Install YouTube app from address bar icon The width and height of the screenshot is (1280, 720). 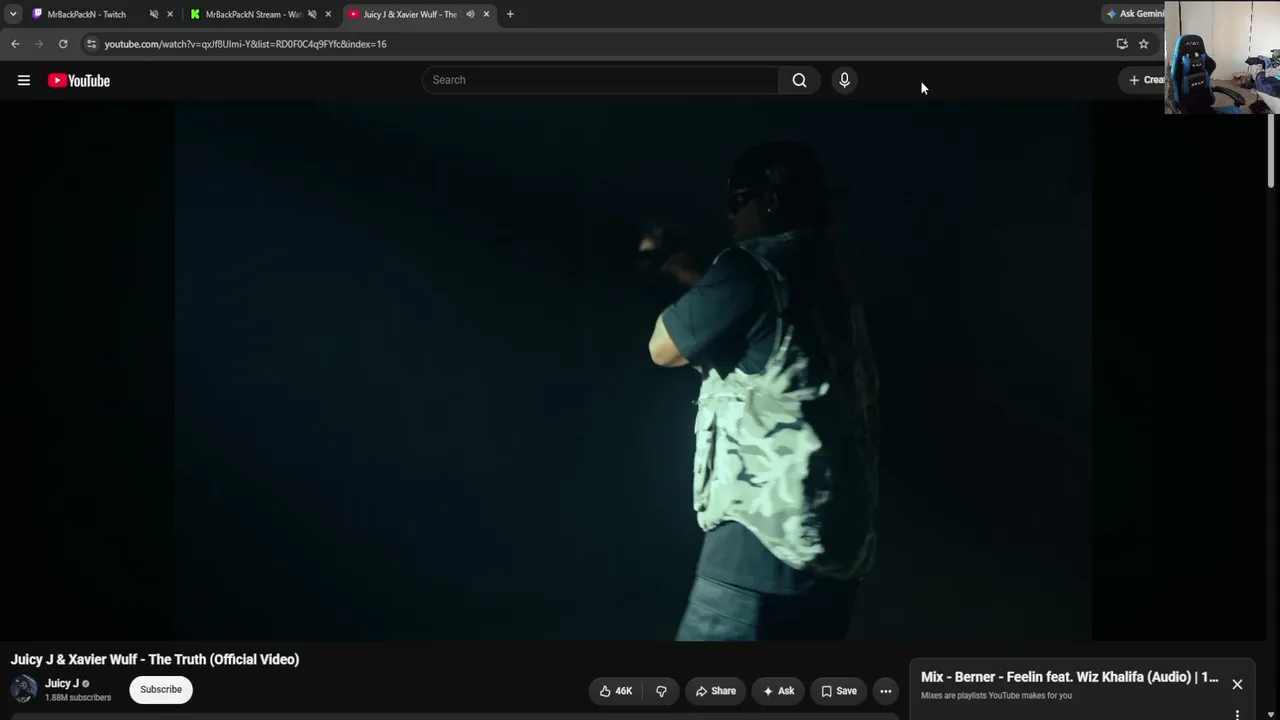click(1122, 44)
